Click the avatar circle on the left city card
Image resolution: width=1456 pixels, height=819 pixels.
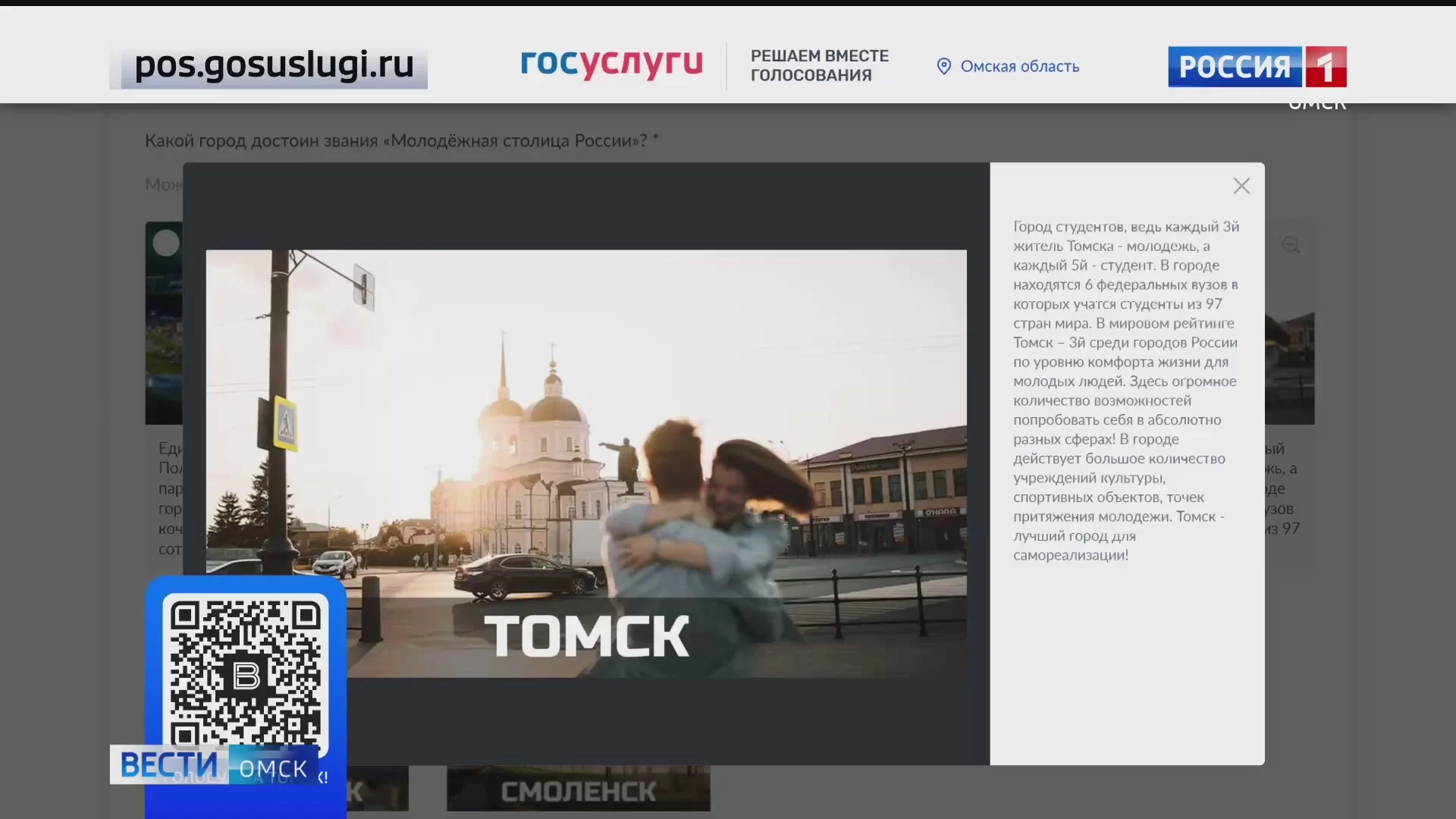point(165,242)
